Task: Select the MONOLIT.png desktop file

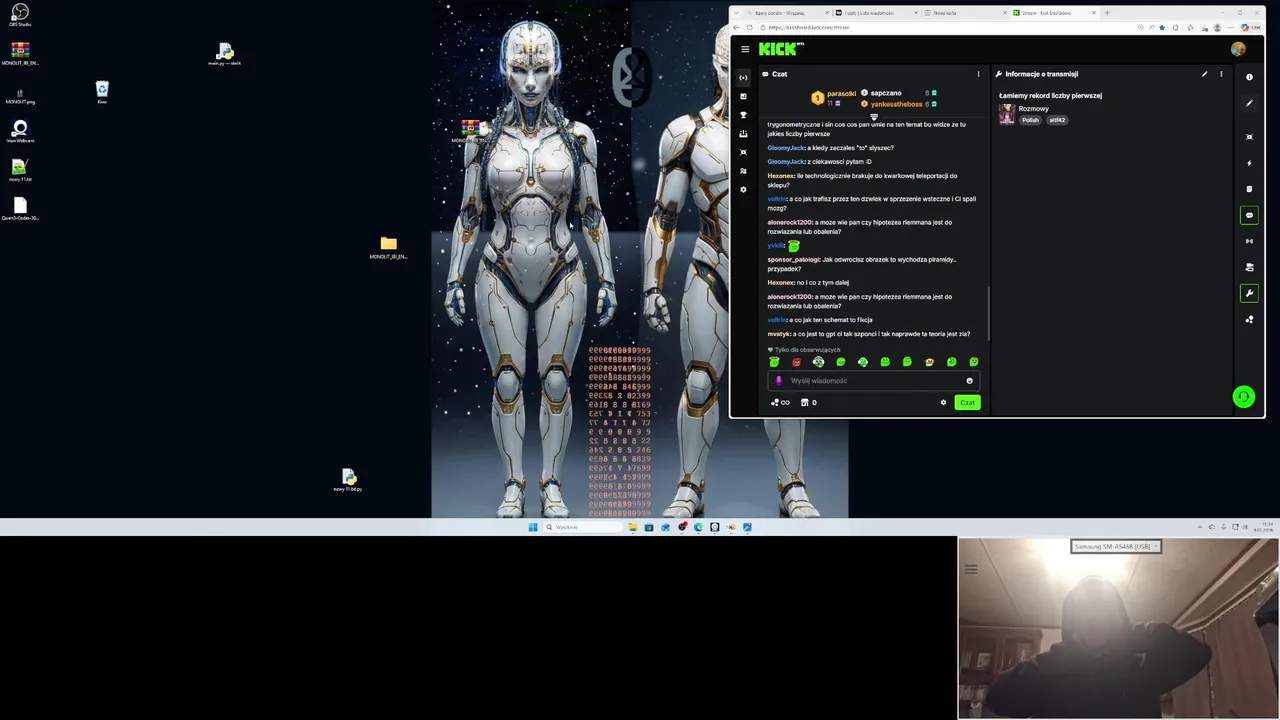Action: point(20,96)
